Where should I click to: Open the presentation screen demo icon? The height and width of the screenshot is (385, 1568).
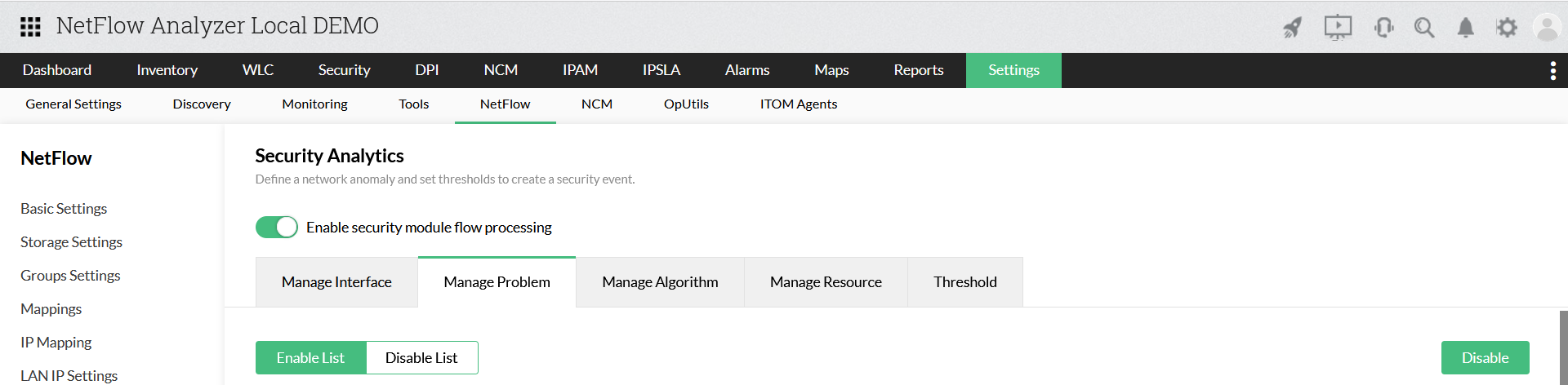pos(1338,28)
